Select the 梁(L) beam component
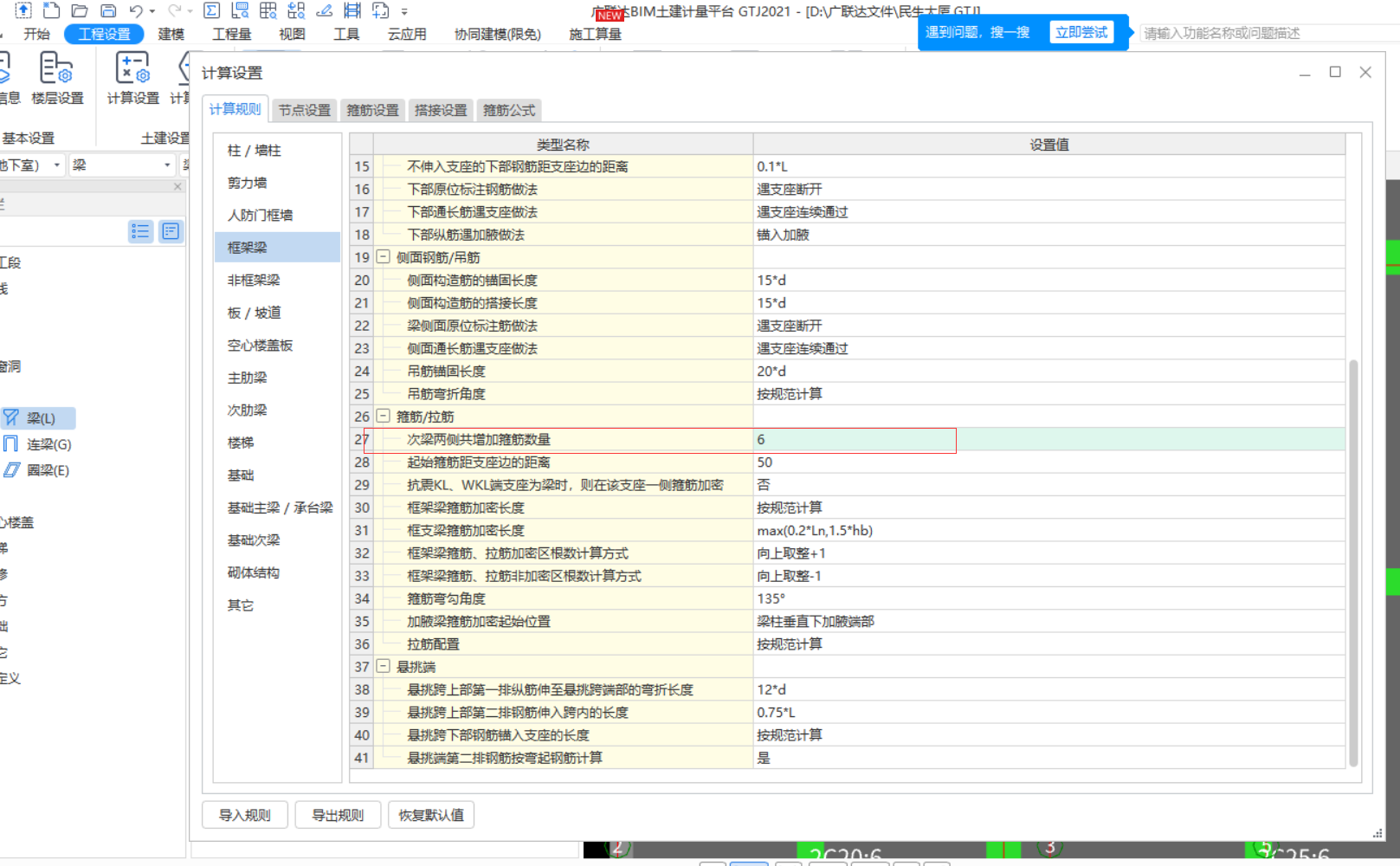This screenshot has height=866, width=1400. pyautogui.click(x=38, y=418)
